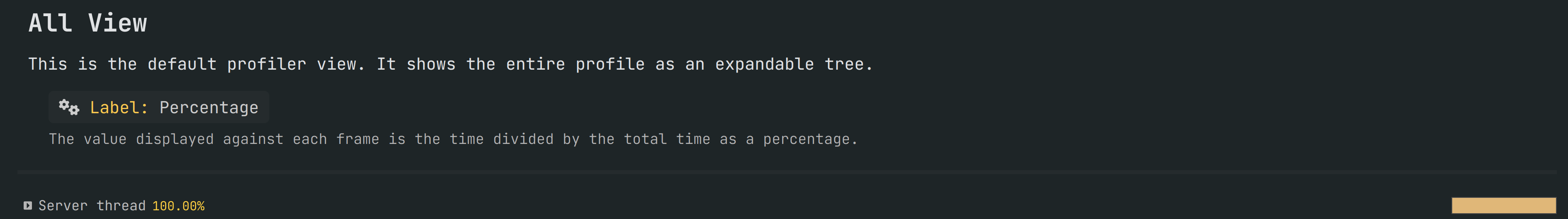Expand the Server thread node arrow

27,206
